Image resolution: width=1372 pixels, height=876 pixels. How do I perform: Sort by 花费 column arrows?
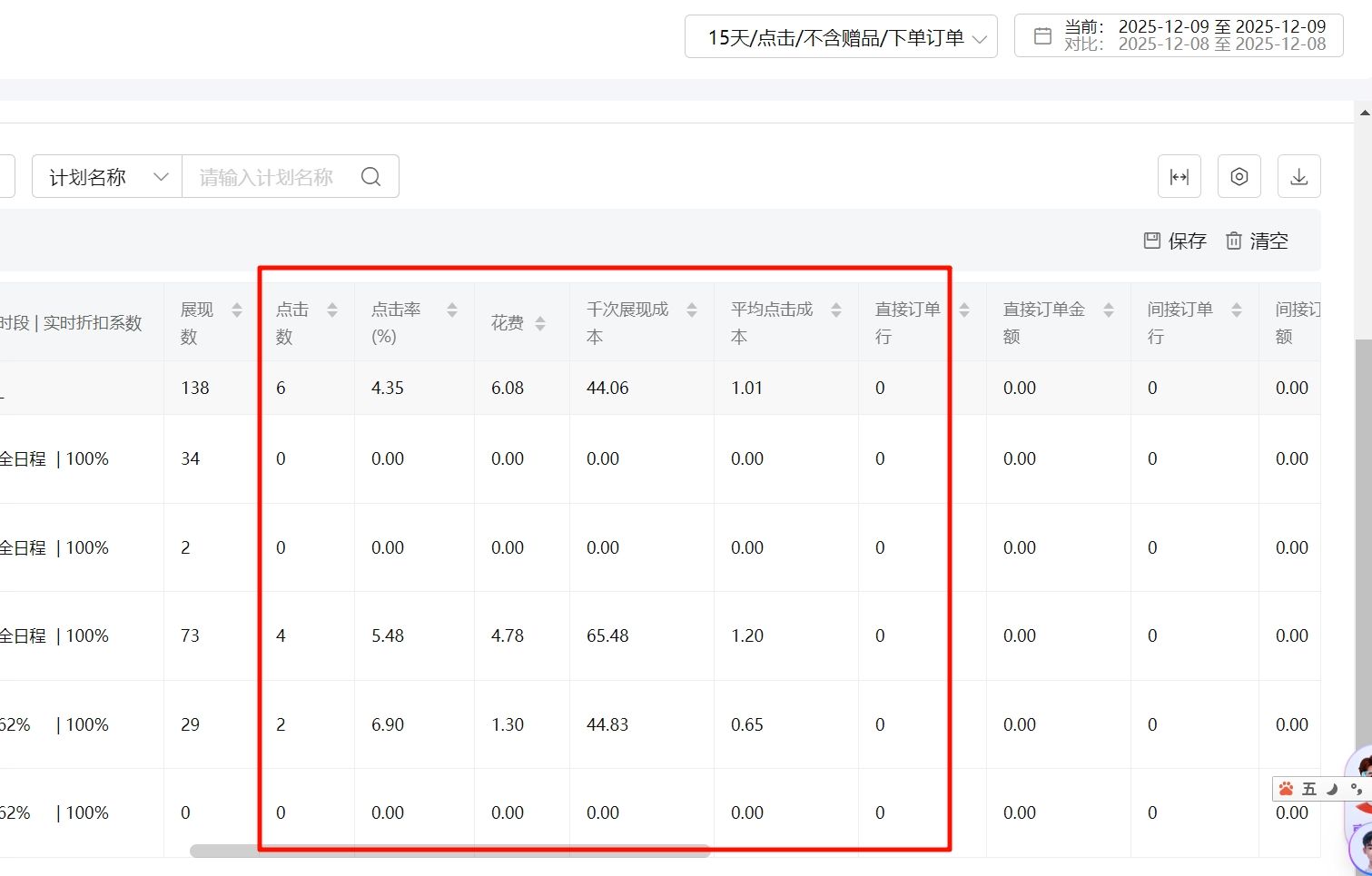point(540,324)
